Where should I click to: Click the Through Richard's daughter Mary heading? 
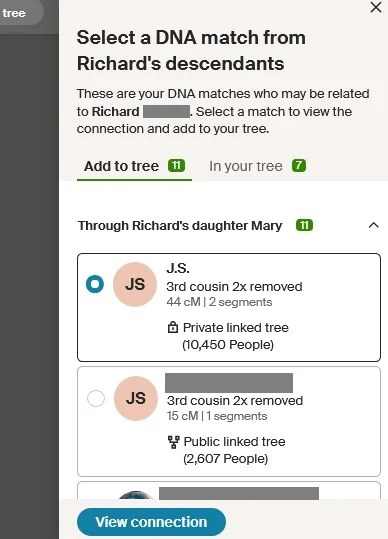180,226
